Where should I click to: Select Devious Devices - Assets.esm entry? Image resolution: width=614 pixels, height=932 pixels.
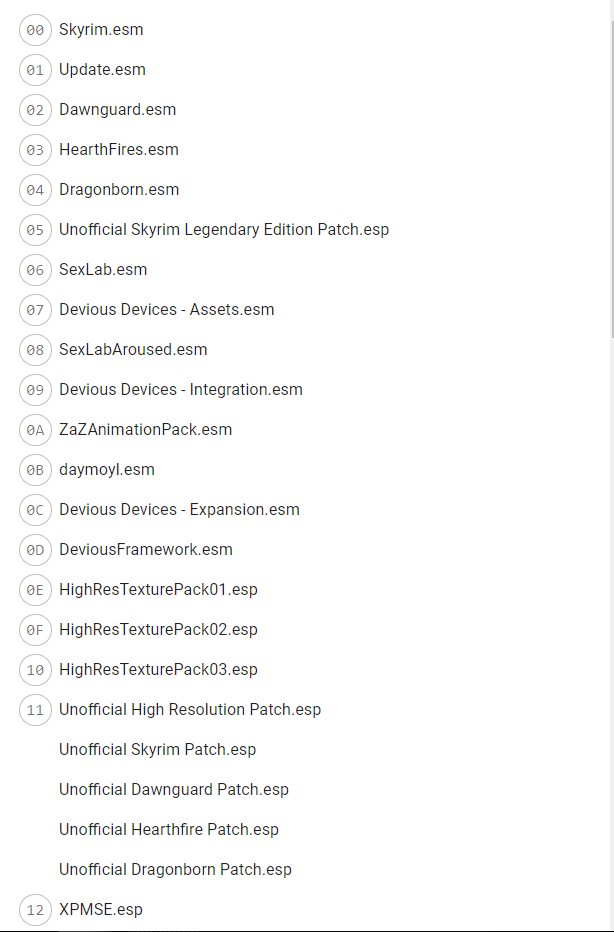[166, 310]
